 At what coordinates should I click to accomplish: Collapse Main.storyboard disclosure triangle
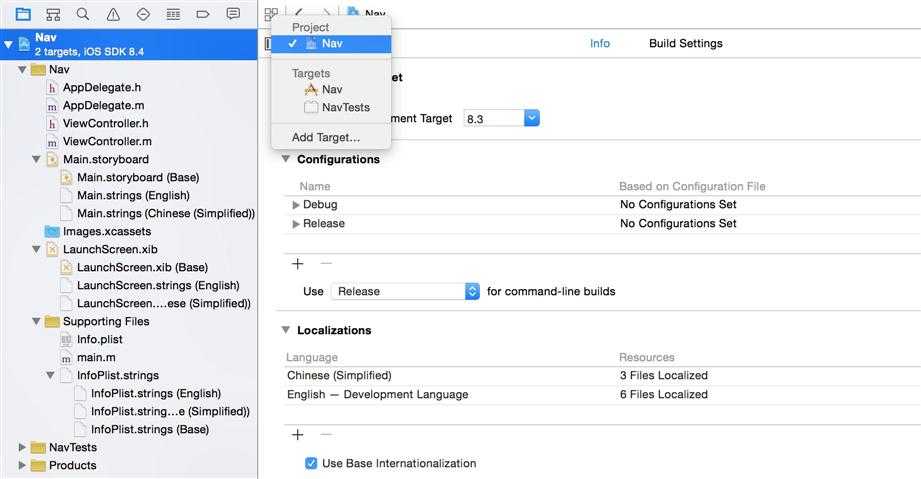[36, 159]
